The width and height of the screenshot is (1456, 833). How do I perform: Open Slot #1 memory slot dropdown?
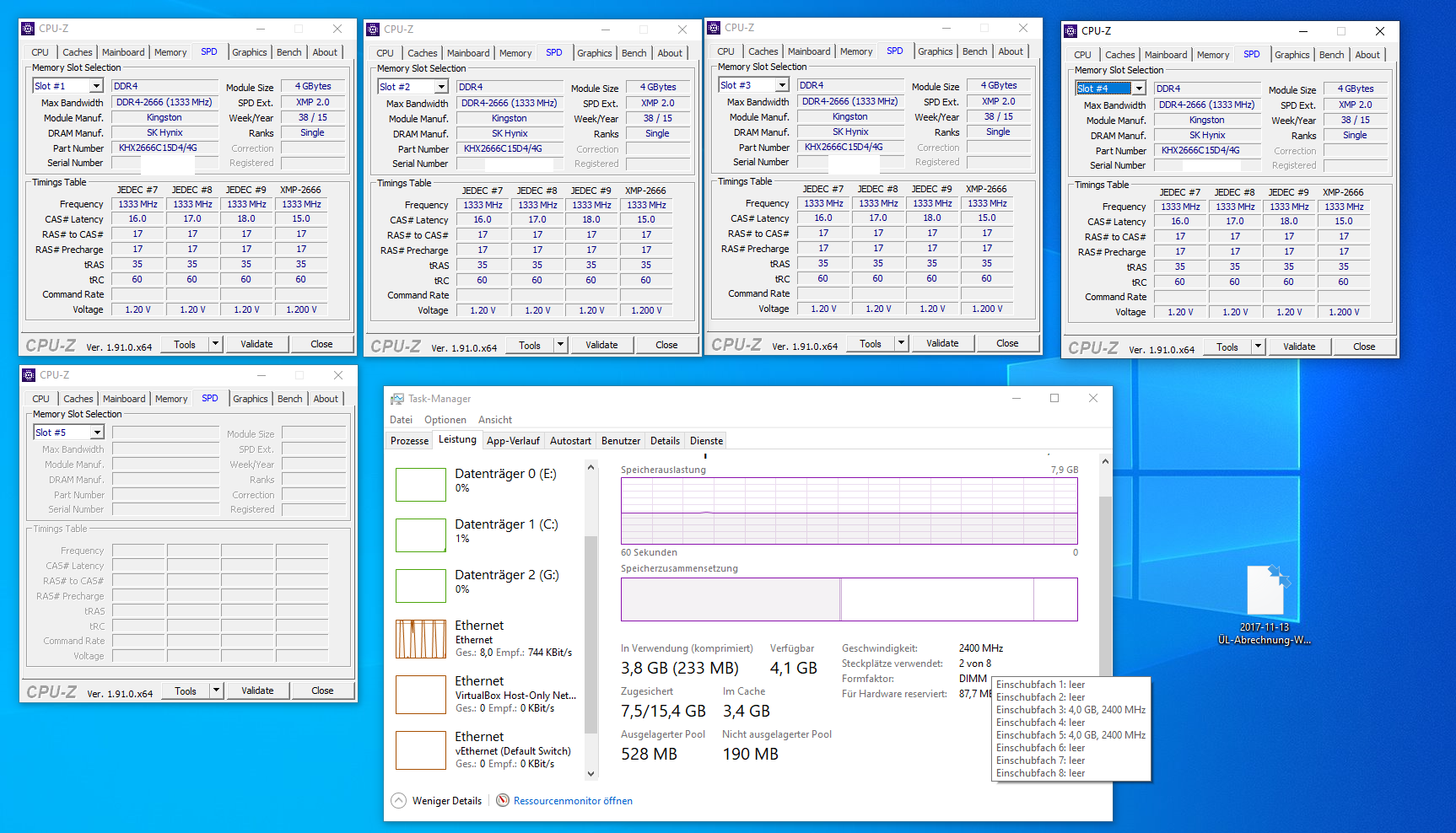click(96, 86)
